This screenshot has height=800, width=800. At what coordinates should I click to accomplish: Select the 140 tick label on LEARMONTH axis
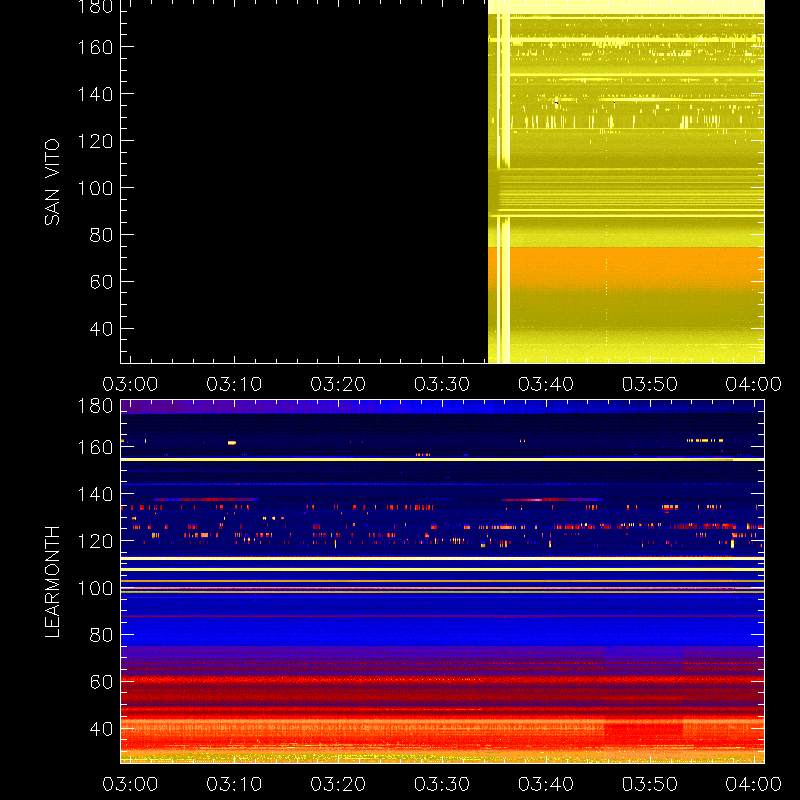[95, 494]
